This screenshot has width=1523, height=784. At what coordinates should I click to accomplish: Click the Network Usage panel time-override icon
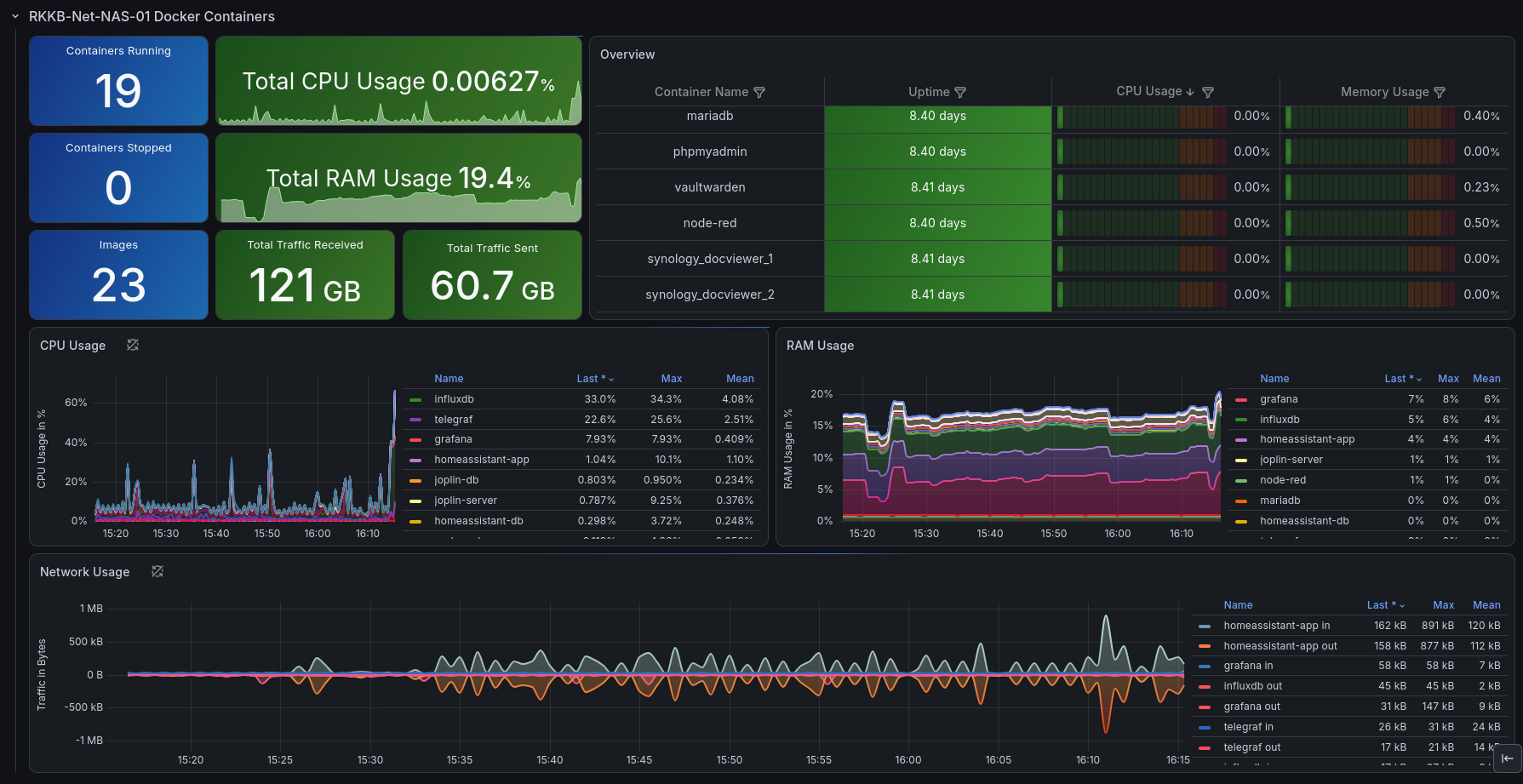pyautogui.click(x=157, y=571)
